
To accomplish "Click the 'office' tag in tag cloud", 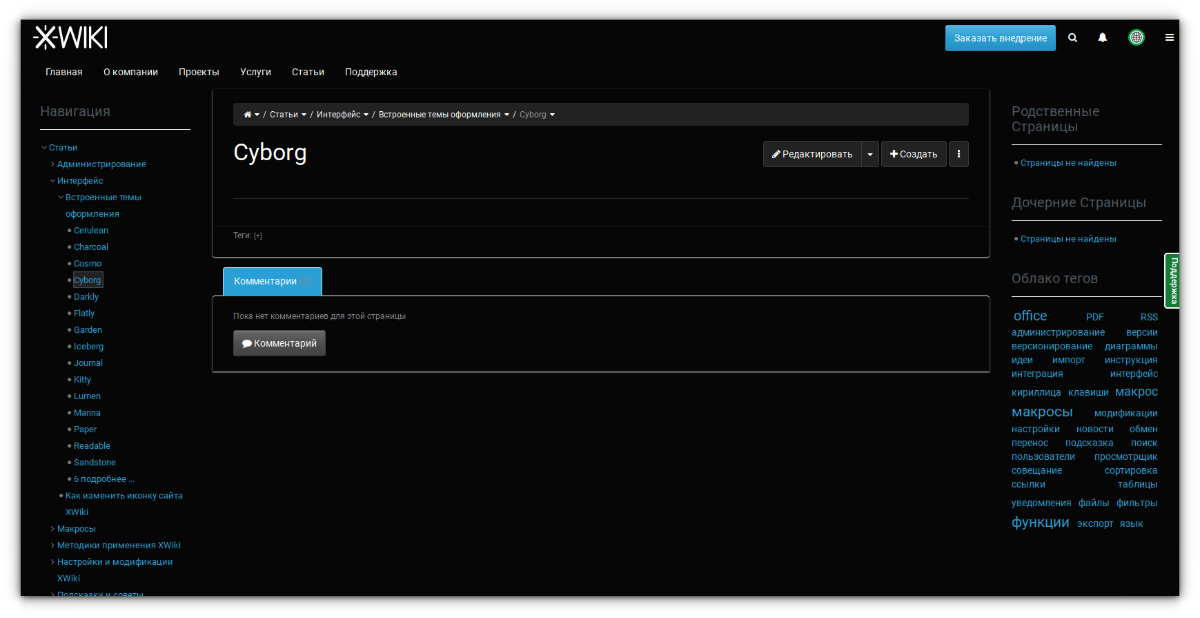I will (x=1030, y=316).
